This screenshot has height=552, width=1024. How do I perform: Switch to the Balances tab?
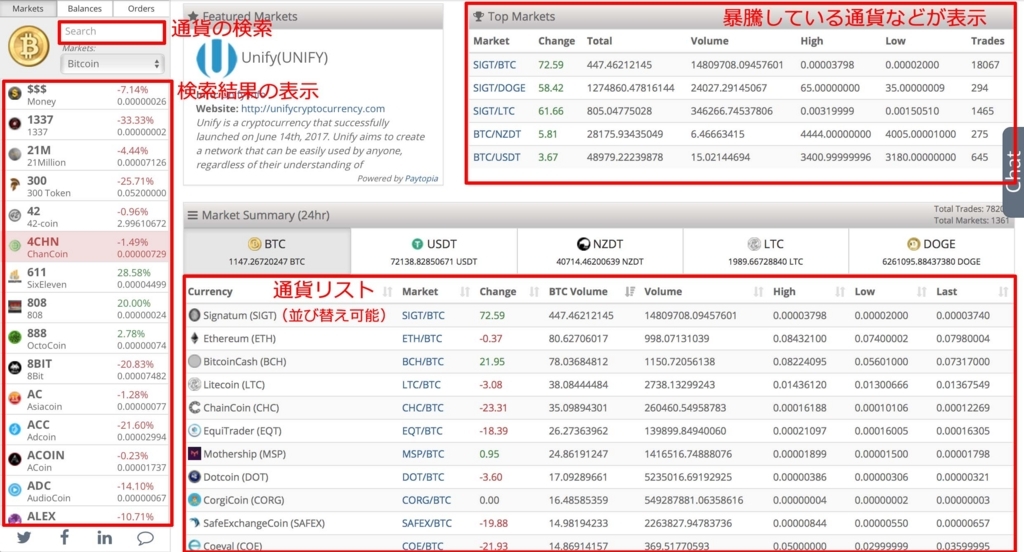pos(85,8)
